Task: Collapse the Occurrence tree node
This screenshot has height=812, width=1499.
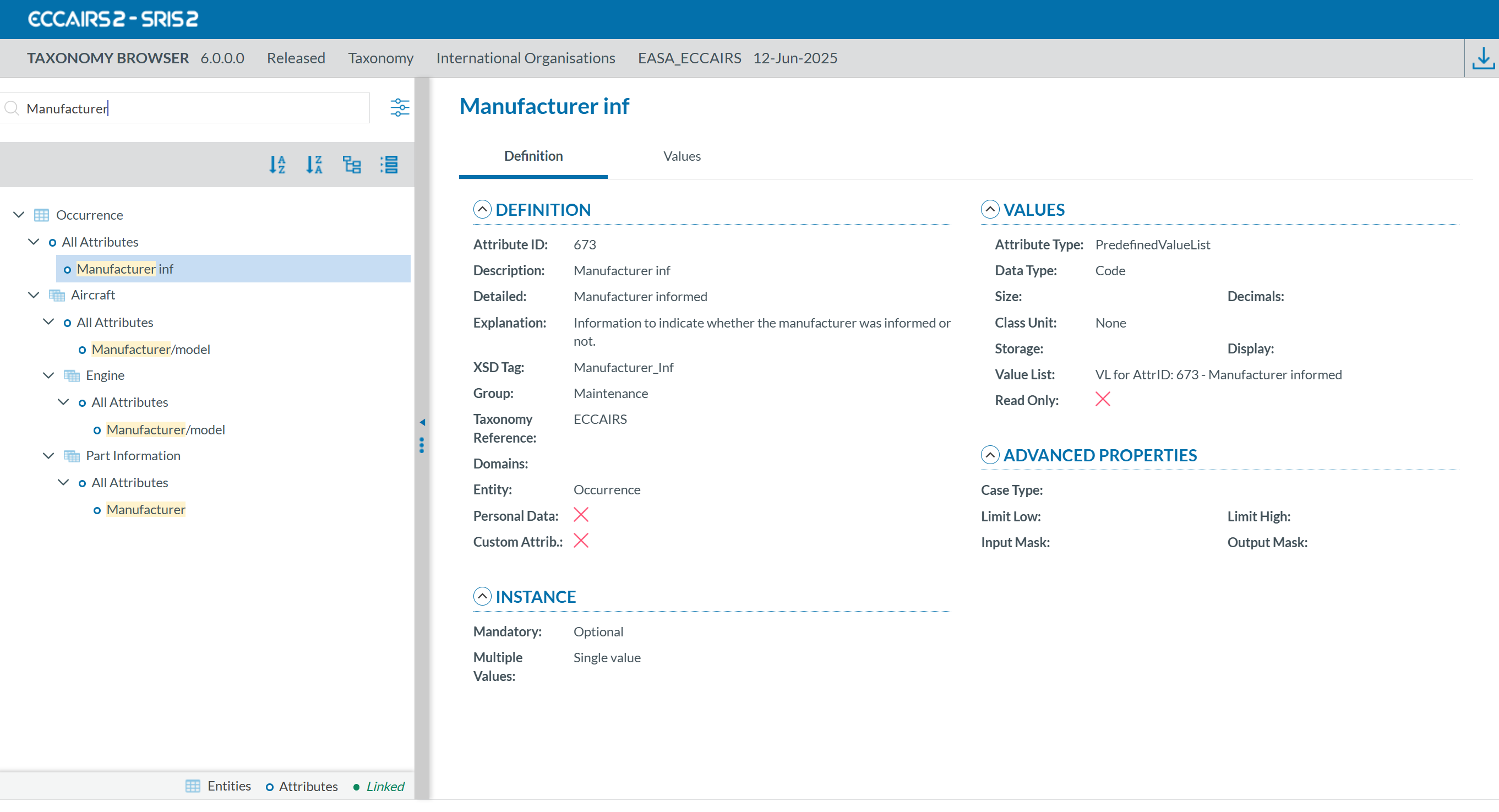Action: click(19, 215)
